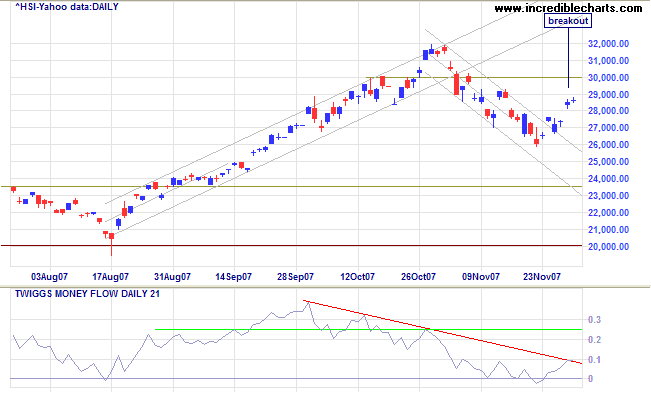Click the 03Aug07 date label

point(49,277)
